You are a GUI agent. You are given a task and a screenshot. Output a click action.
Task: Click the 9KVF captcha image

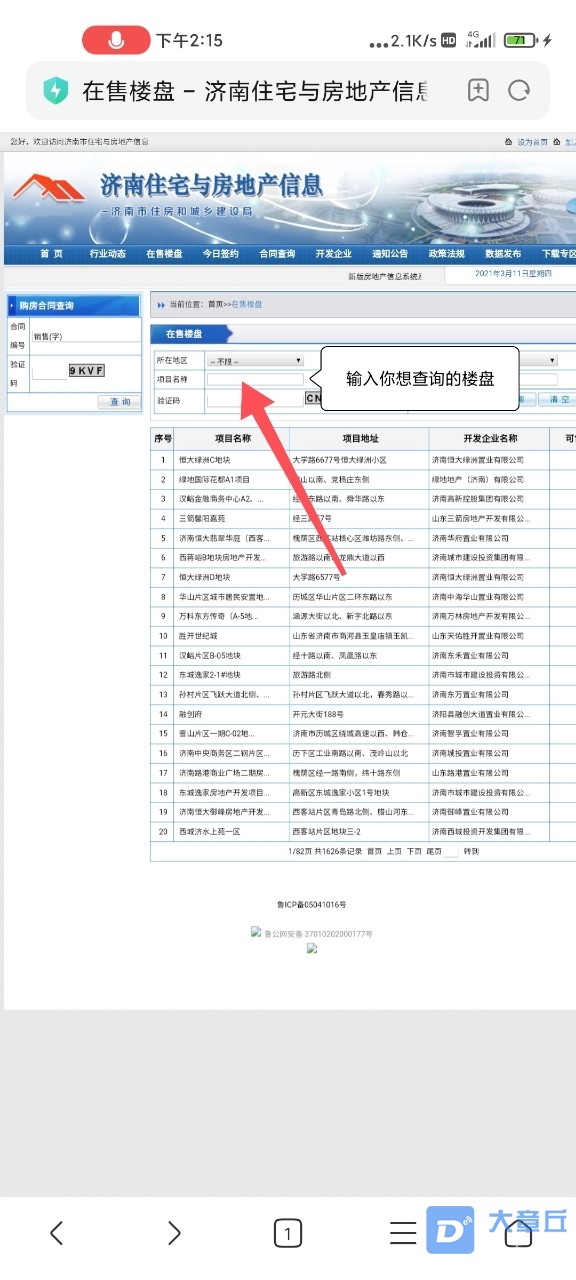tap(87, 371)
